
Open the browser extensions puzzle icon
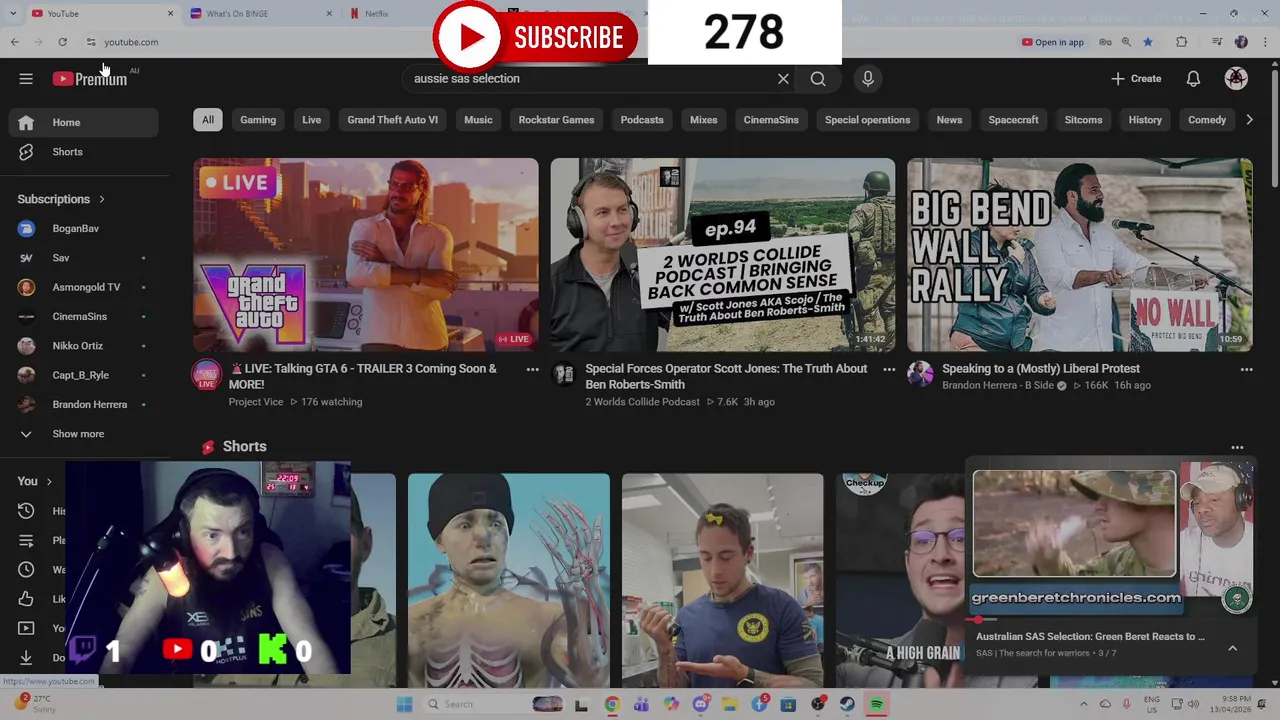click(x=1181, y=42)
